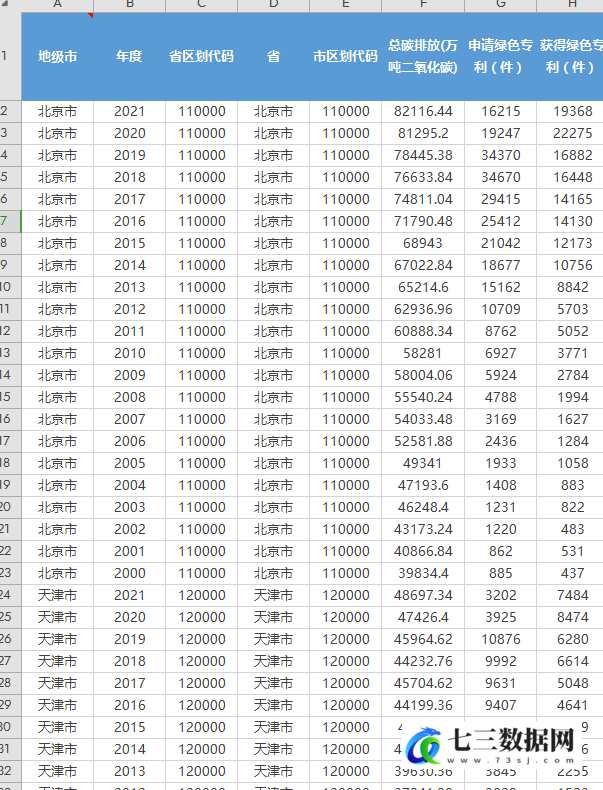The image size is (603, 790).
Task: Click the cell with 34370
Action: [x=501, y=155]
